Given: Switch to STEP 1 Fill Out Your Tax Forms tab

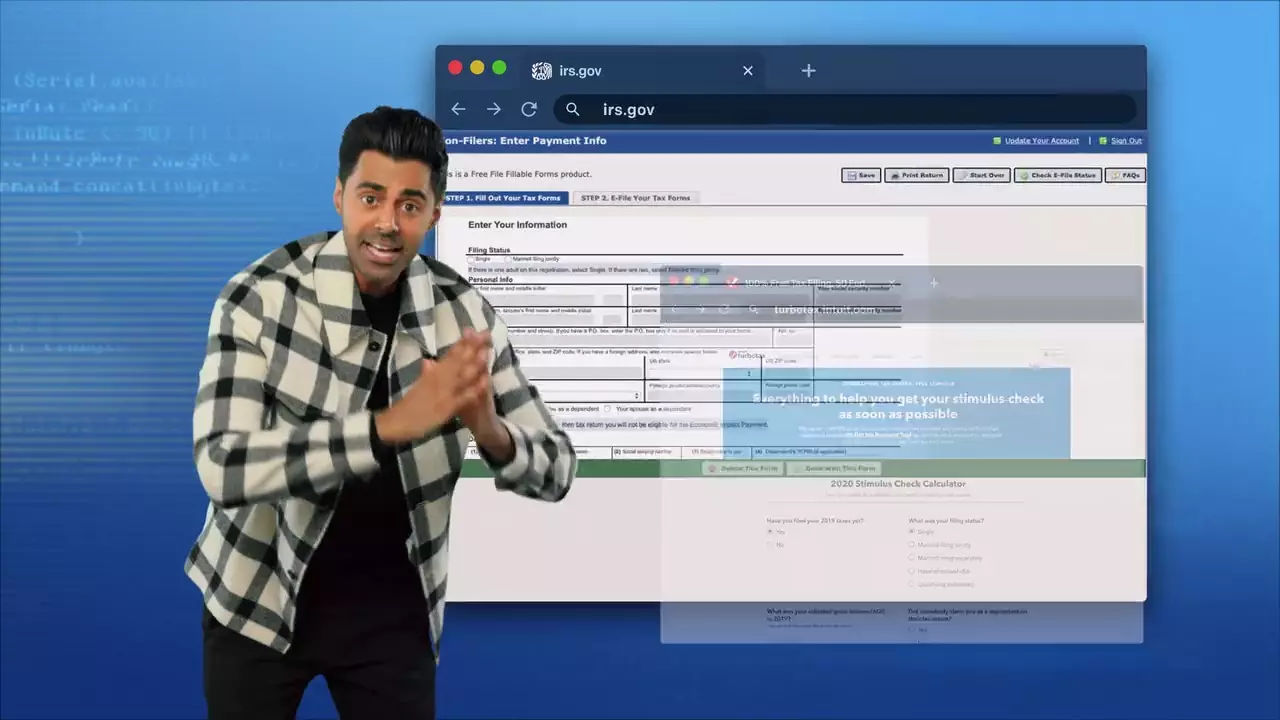Looking at the screenshot, I should tap(504, 198).
